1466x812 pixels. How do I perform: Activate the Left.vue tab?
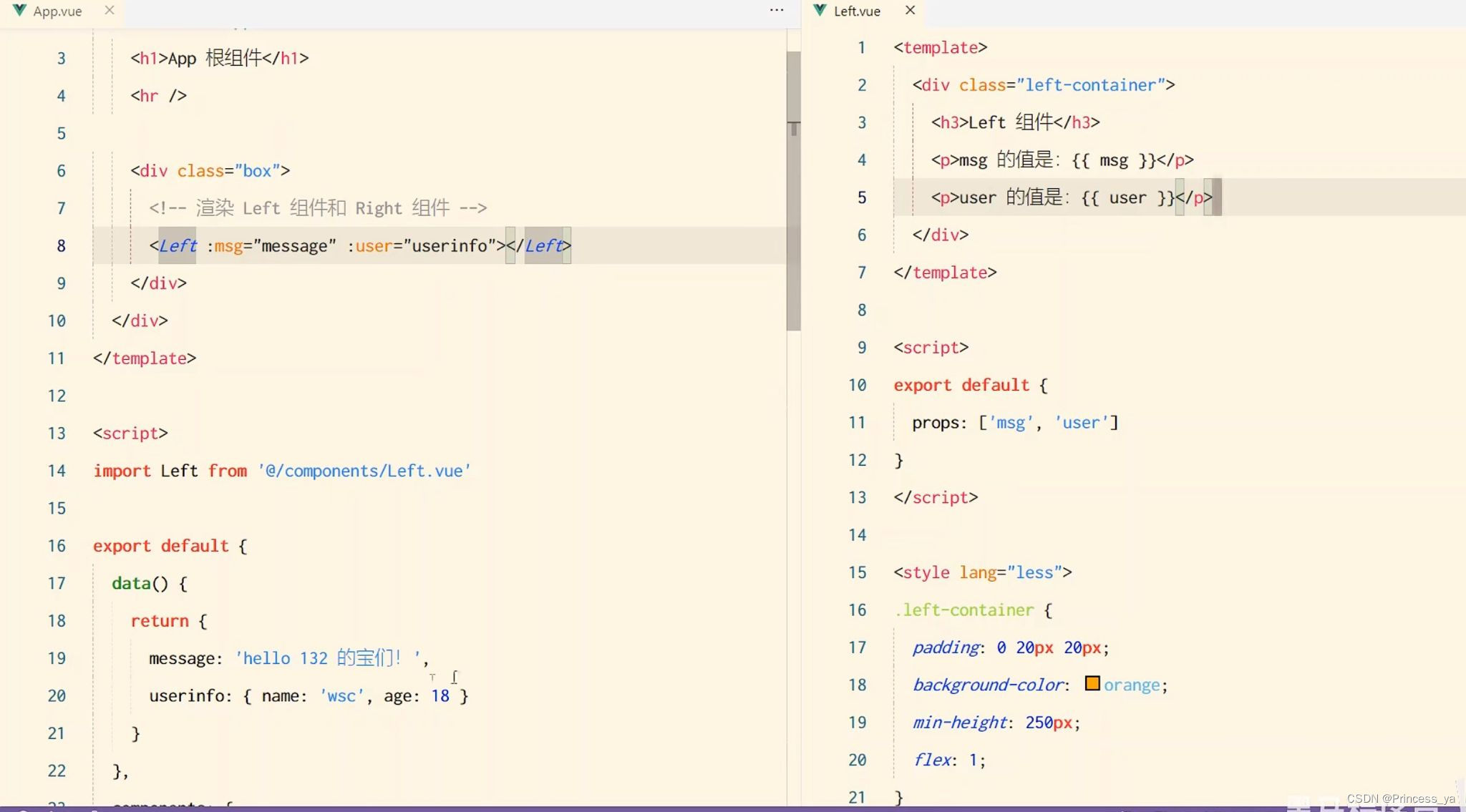coord(857,11)
